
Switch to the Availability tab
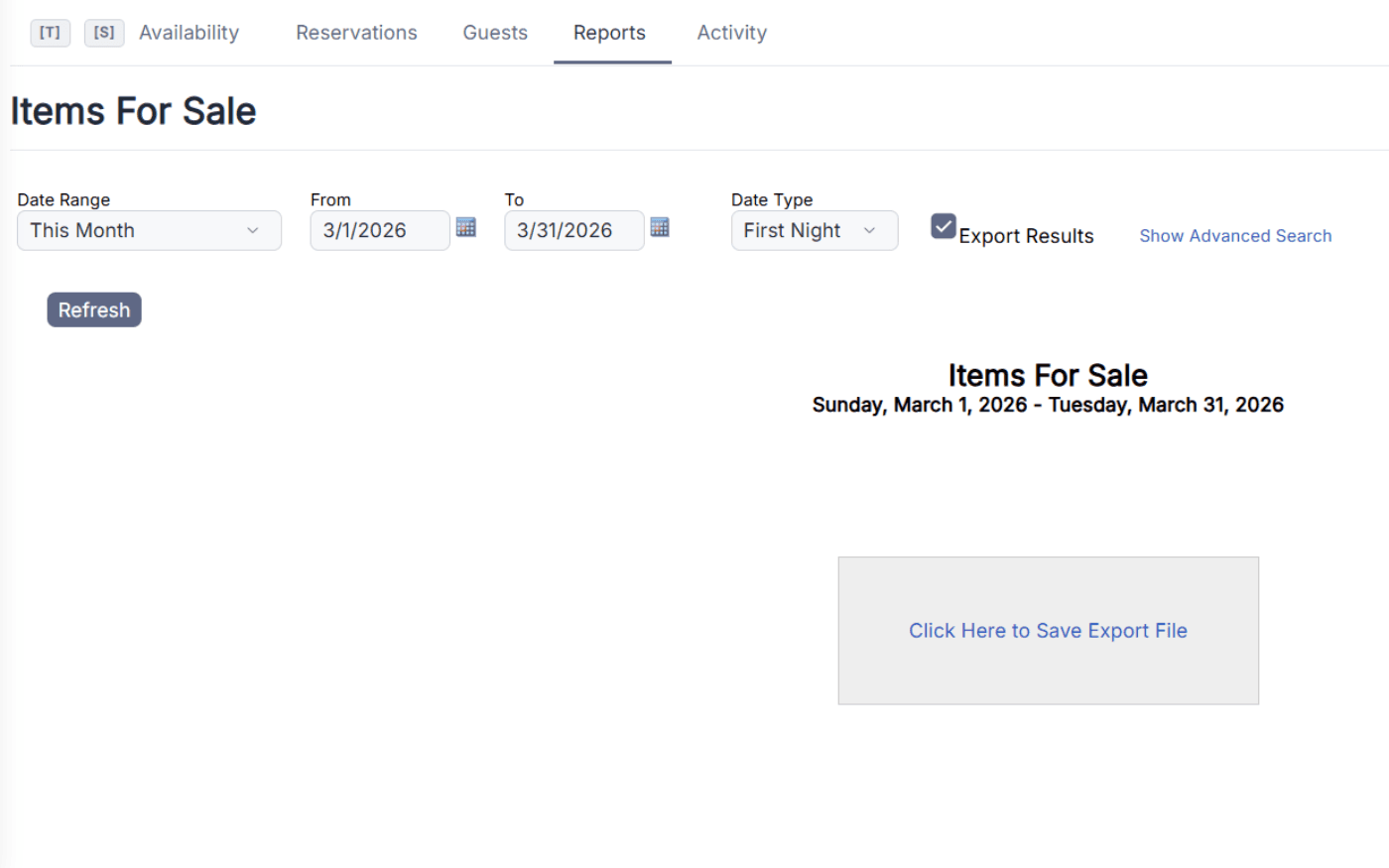[x=189, y=33]
